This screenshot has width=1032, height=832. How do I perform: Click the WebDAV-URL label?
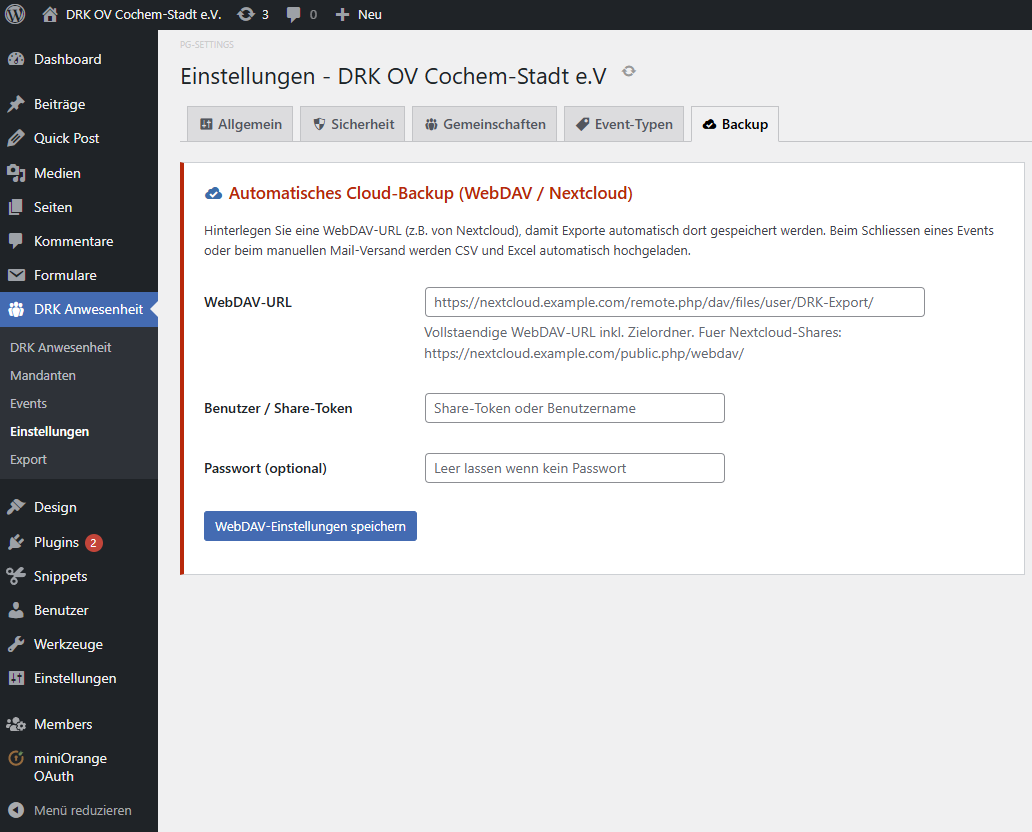tap(247, 302)
